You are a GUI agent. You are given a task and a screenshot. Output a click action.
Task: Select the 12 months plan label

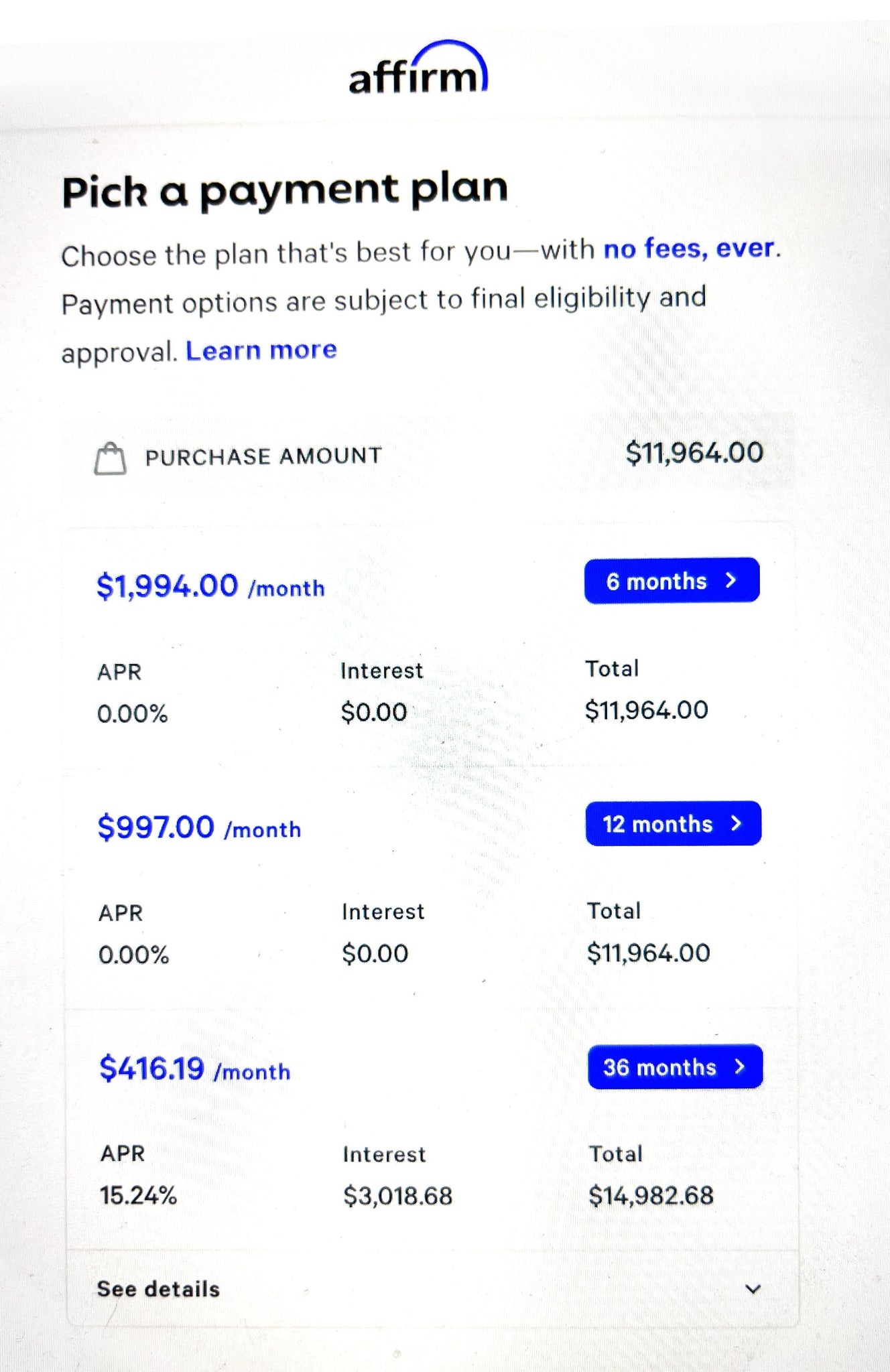click(657, 824)
